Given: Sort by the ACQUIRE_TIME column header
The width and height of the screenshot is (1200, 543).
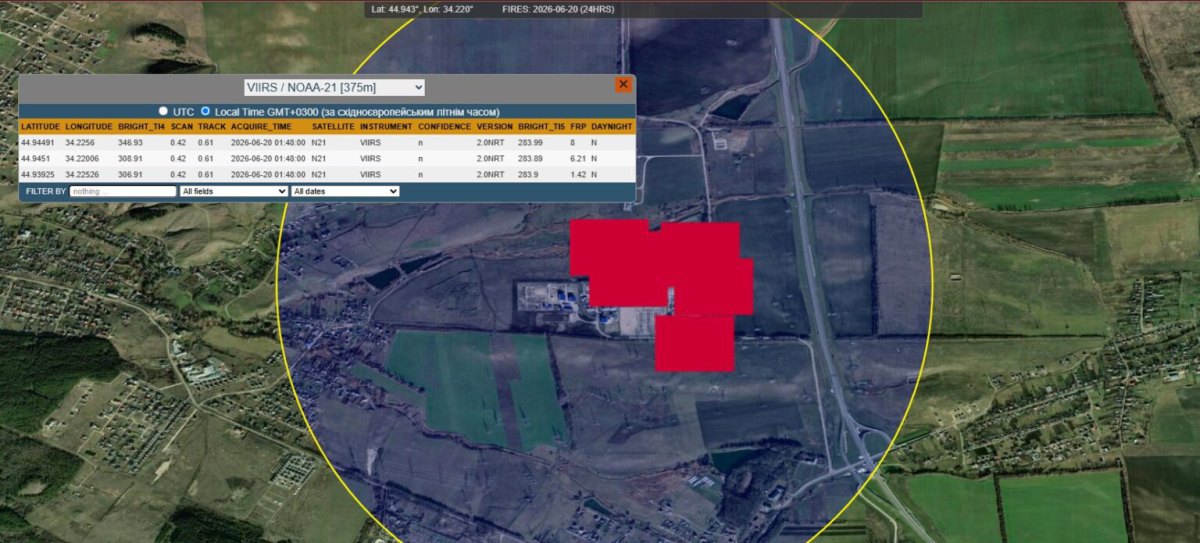Looking at the screenshot, I should pos(261,127).
